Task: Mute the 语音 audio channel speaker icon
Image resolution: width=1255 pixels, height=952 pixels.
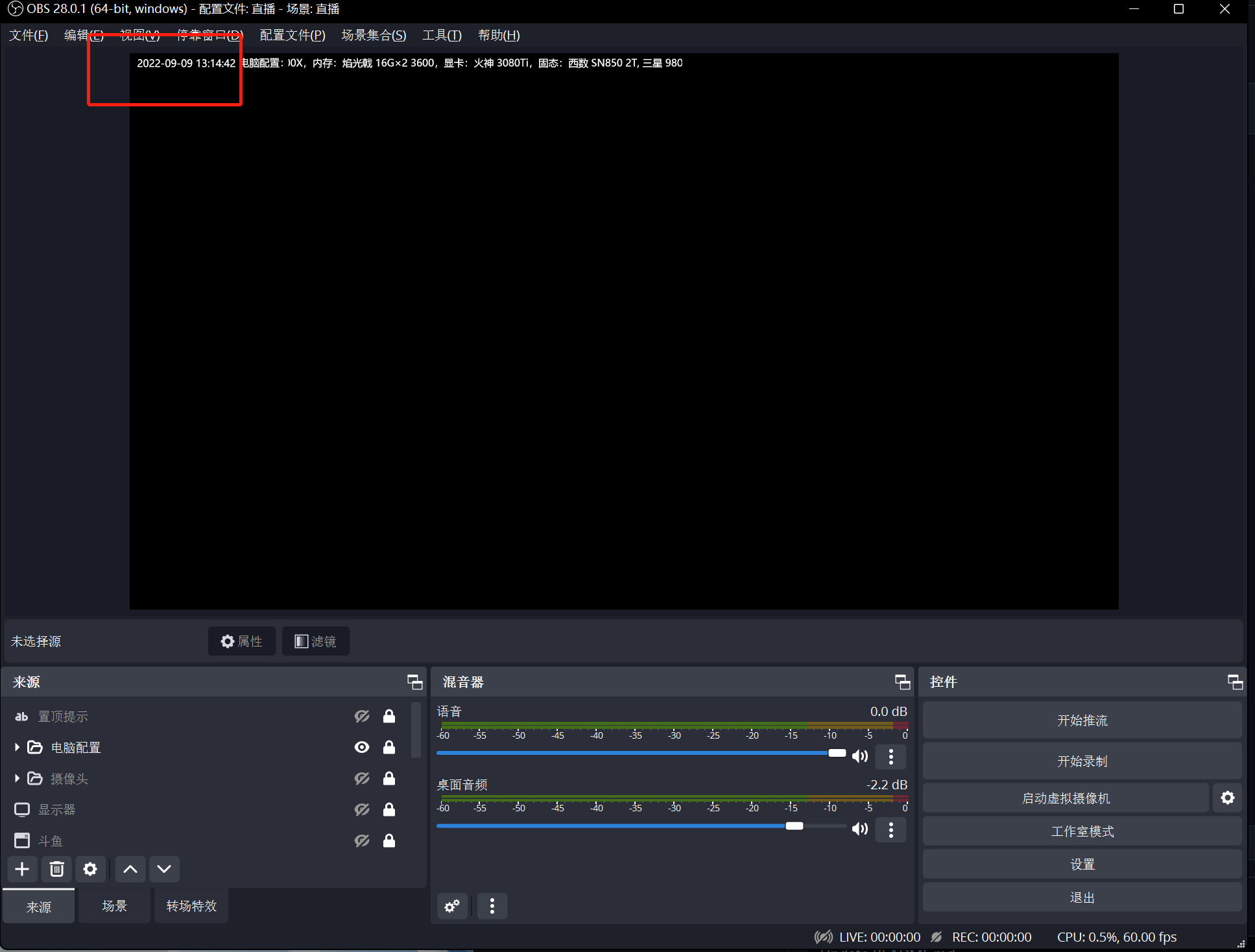Action: (860, 756)
